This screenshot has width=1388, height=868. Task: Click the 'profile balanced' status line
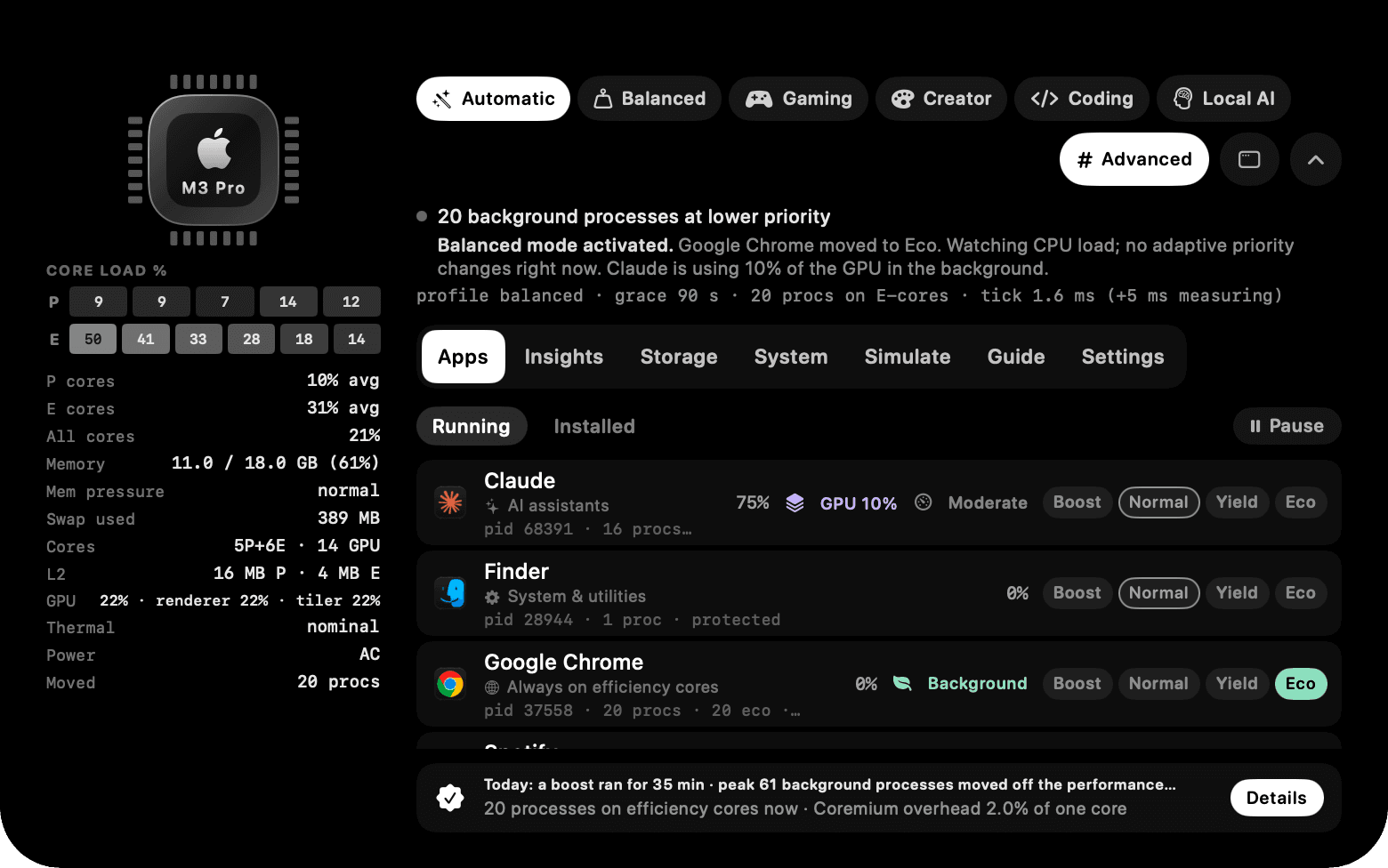point(850,295)
